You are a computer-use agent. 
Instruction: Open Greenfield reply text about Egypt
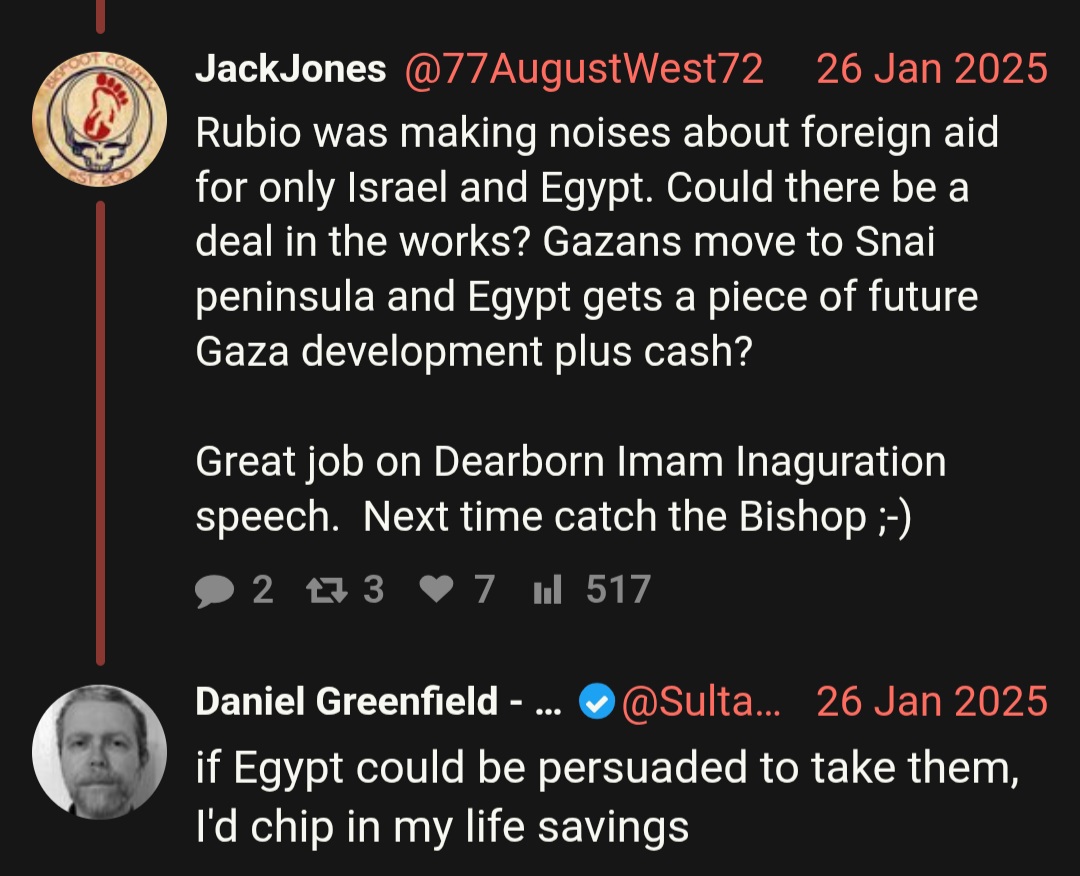pos(607,797)
